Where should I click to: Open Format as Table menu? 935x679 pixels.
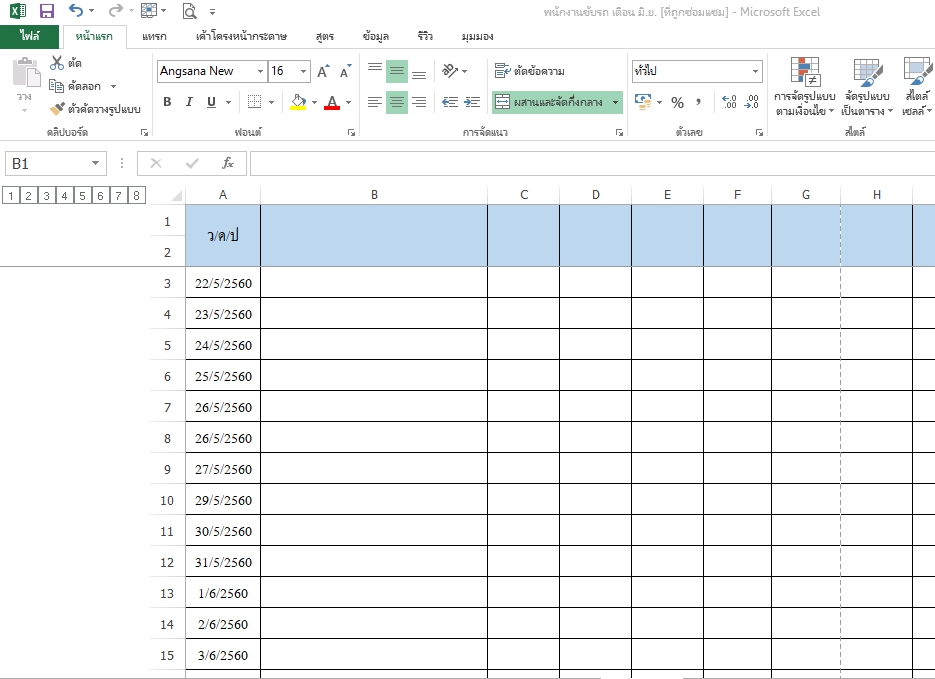tap(867, 86)
